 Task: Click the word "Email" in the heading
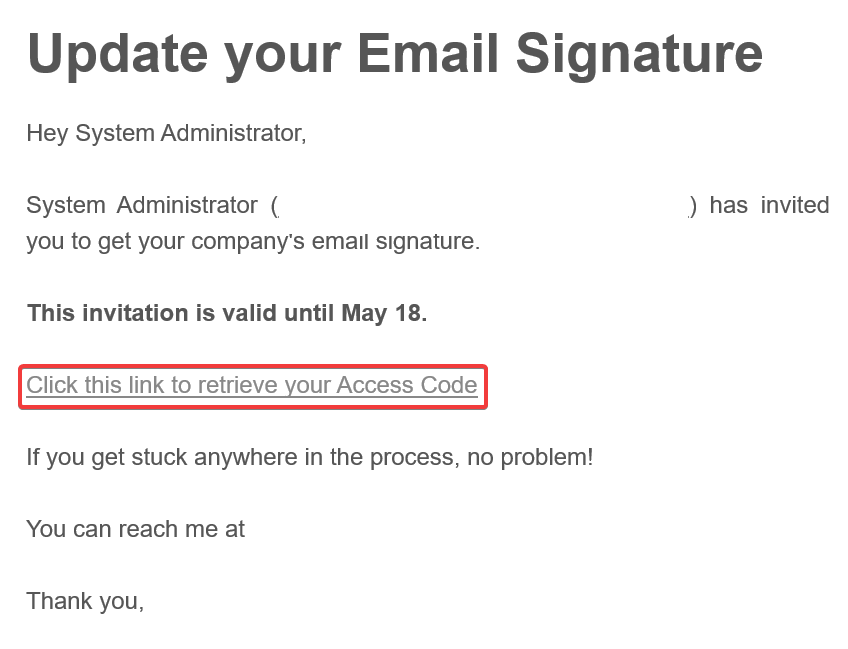click(428, 53)
